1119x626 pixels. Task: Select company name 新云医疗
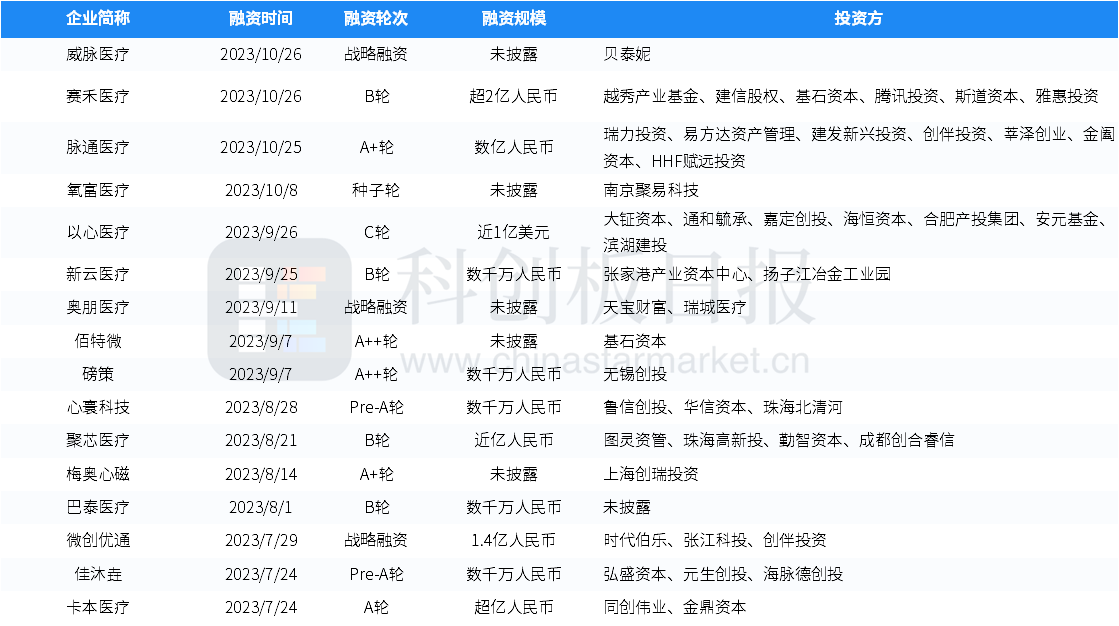(x=98, y=274)
